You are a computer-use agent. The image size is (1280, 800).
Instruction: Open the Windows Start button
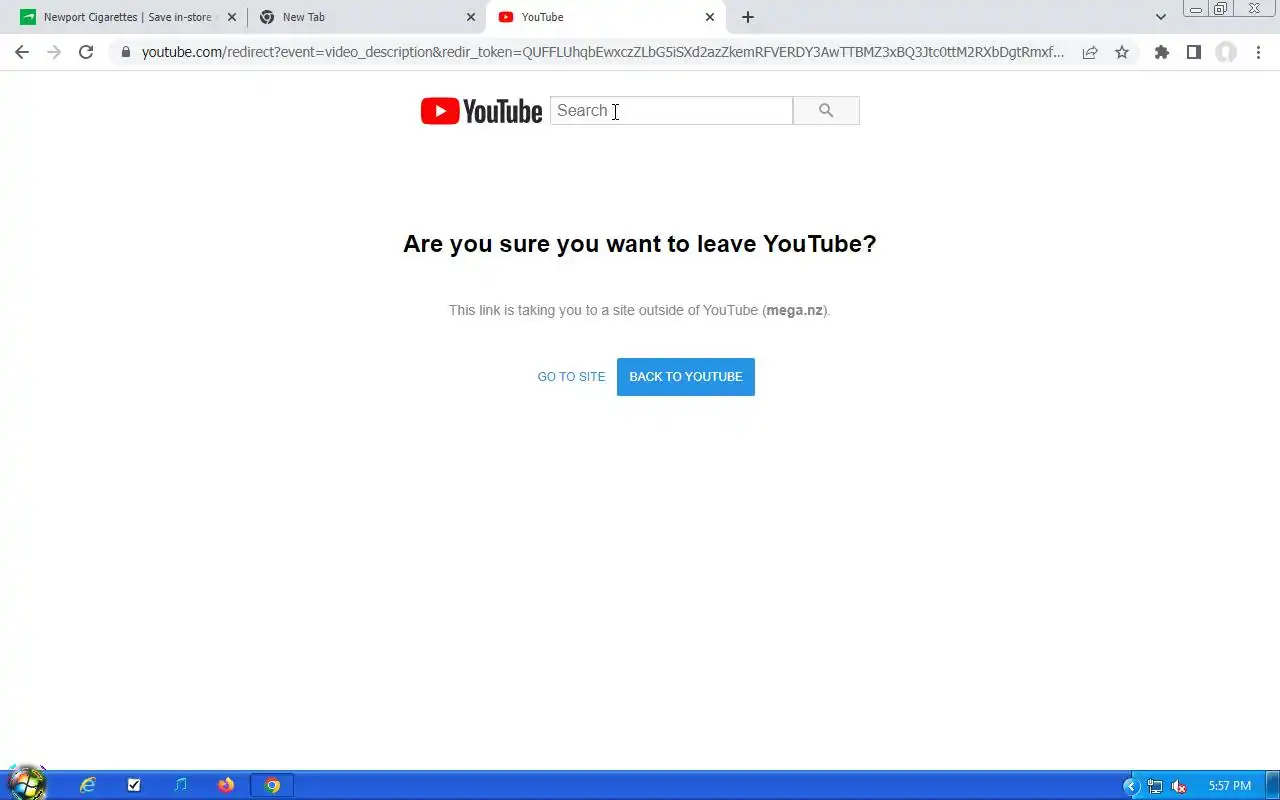[x=26, y=783]
